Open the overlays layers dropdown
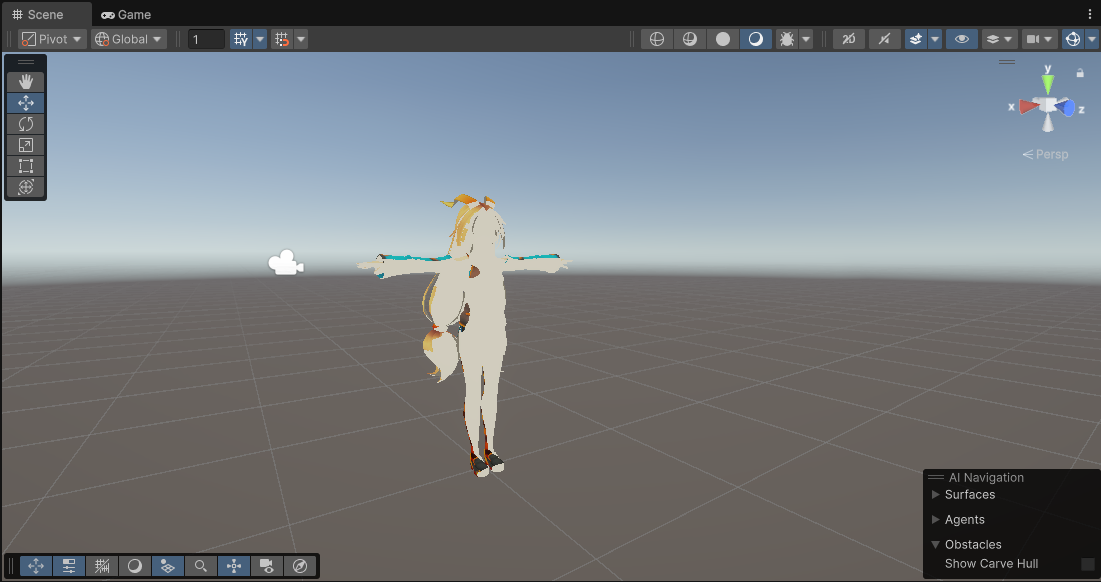The width and height of the screenshot is (1101, 582). point(1000,39)
